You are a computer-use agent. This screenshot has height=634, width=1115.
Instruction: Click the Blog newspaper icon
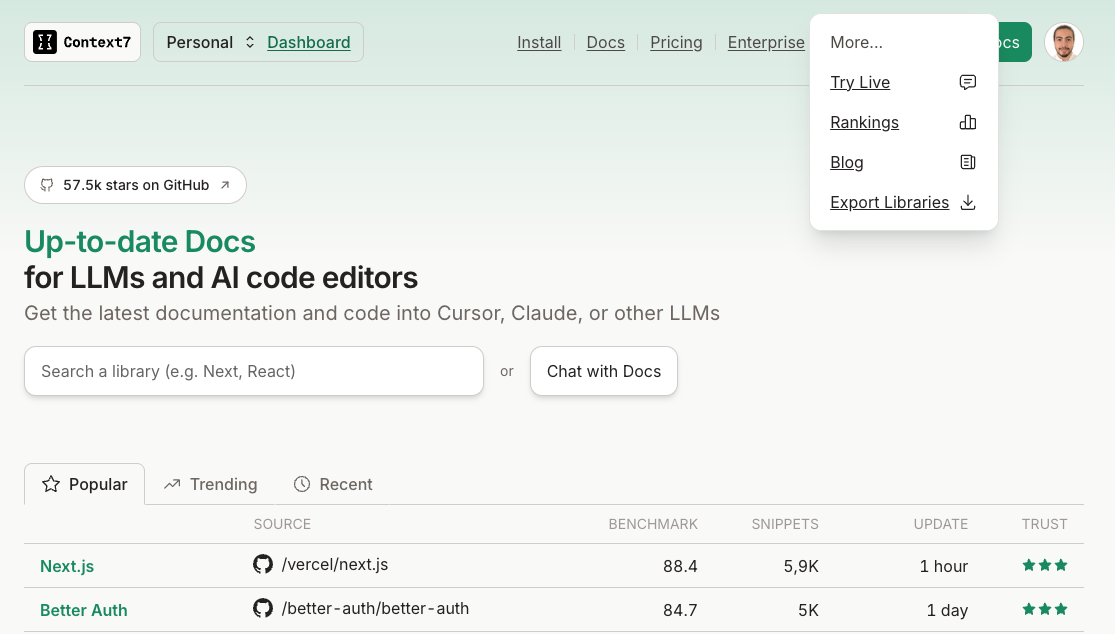coord(968,162)
